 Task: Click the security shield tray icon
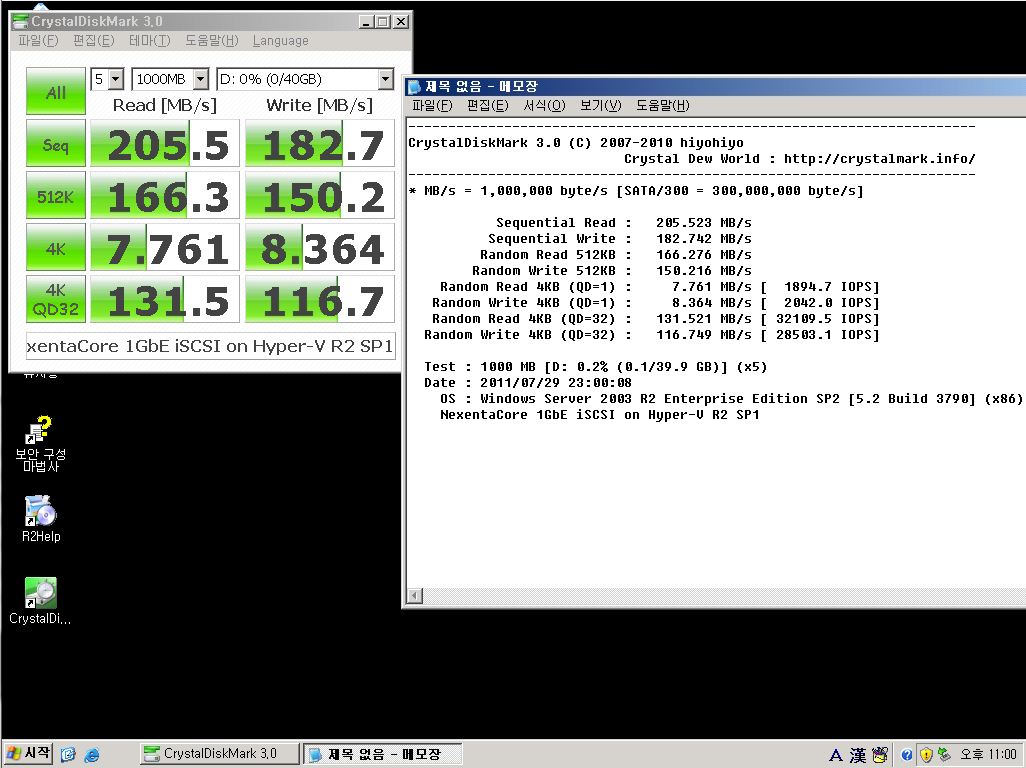tap(926, 755)
